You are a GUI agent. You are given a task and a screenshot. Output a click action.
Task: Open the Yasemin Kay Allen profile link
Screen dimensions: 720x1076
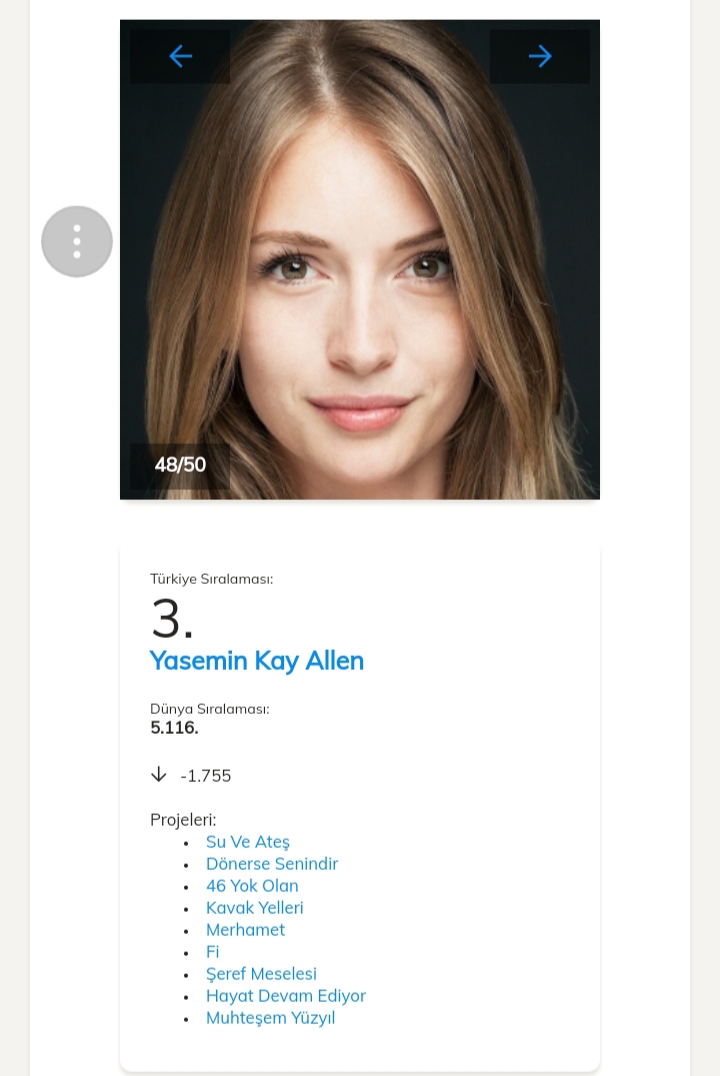257,661
